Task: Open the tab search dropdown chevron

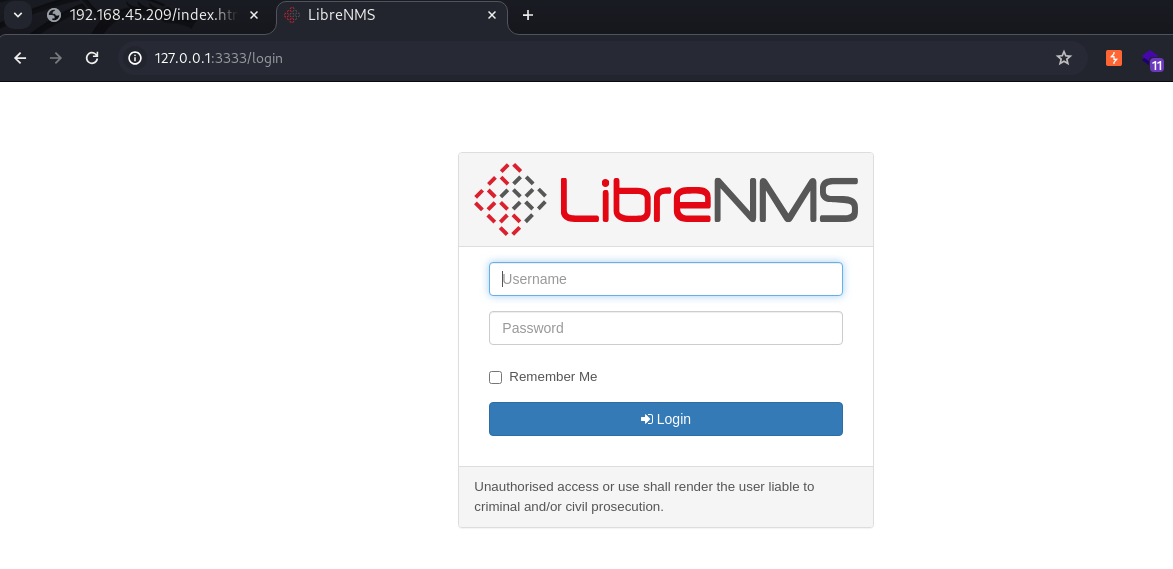Action: tap(18, 15)
